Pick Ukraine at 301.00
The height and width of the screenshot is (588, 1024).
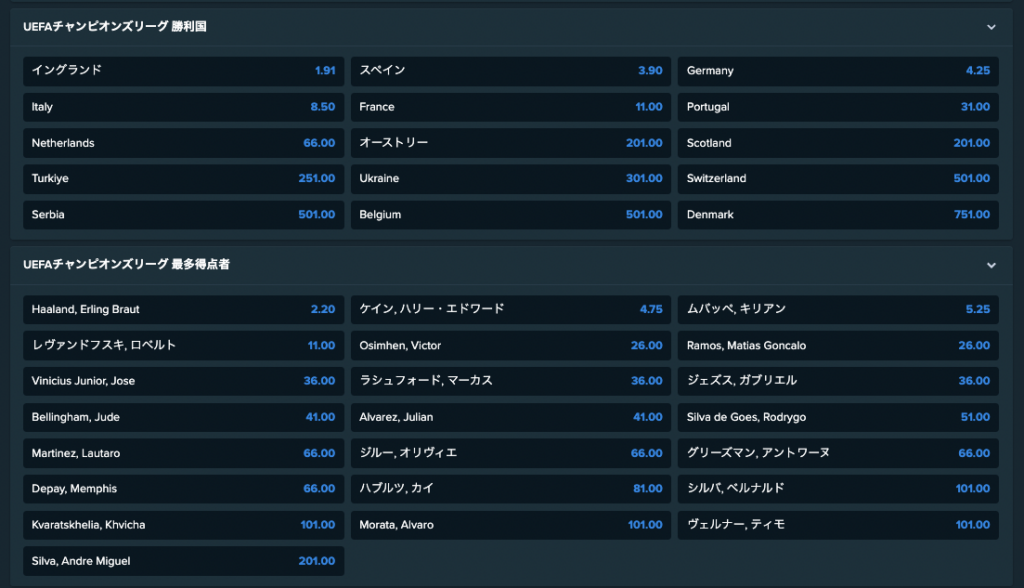click(511, 178)
